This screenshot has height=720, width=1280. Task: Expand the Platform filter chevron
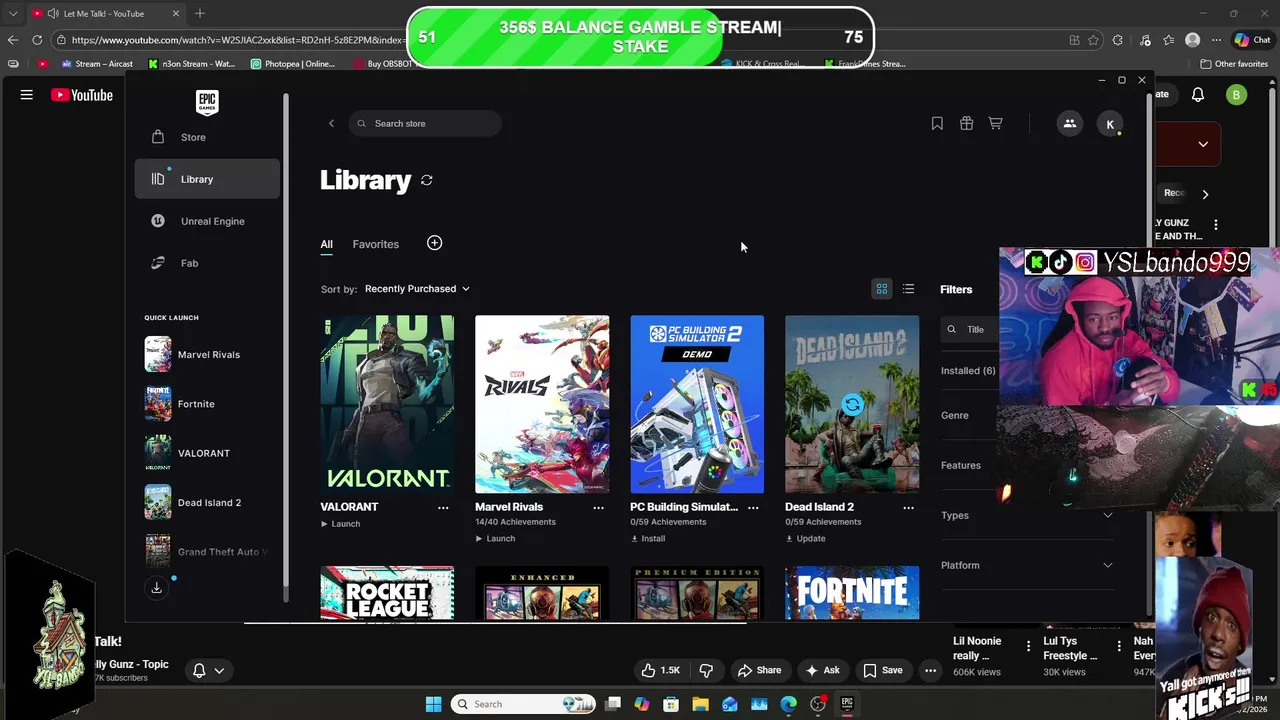[x=1107, y=565]
